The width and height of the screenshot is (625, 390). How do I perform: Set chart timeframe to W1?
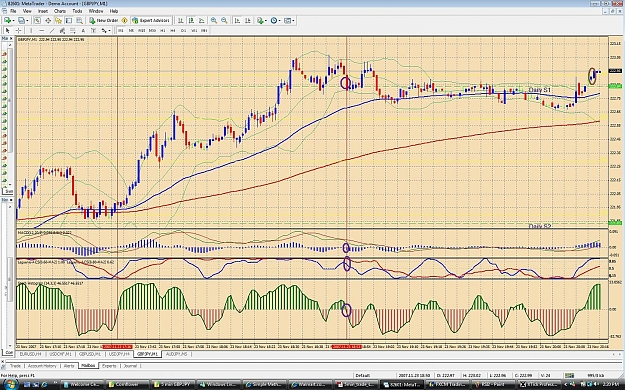pos(194,30)
